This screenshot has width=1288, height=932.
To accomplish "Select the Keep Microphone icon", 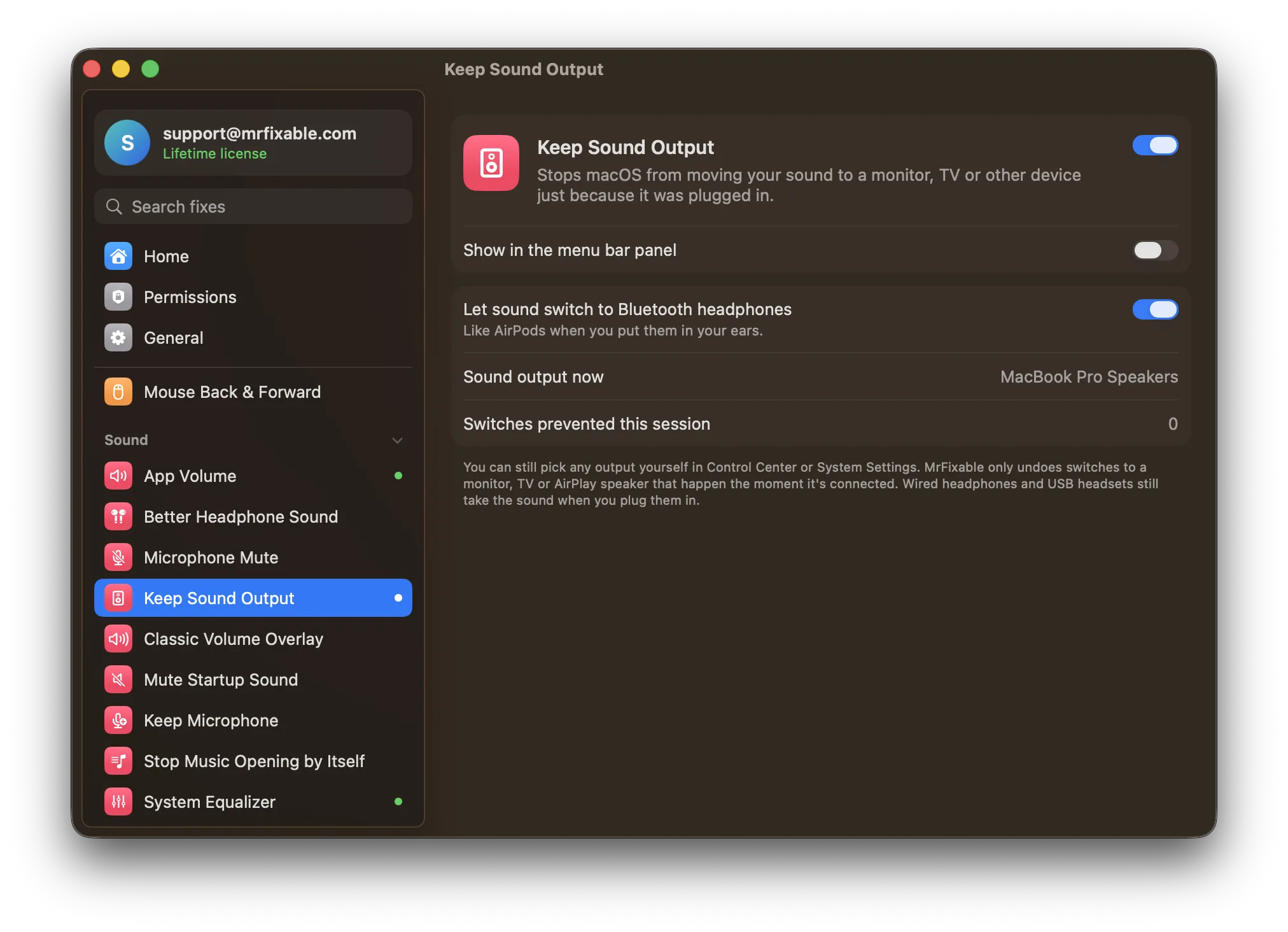I will [118, 720].
